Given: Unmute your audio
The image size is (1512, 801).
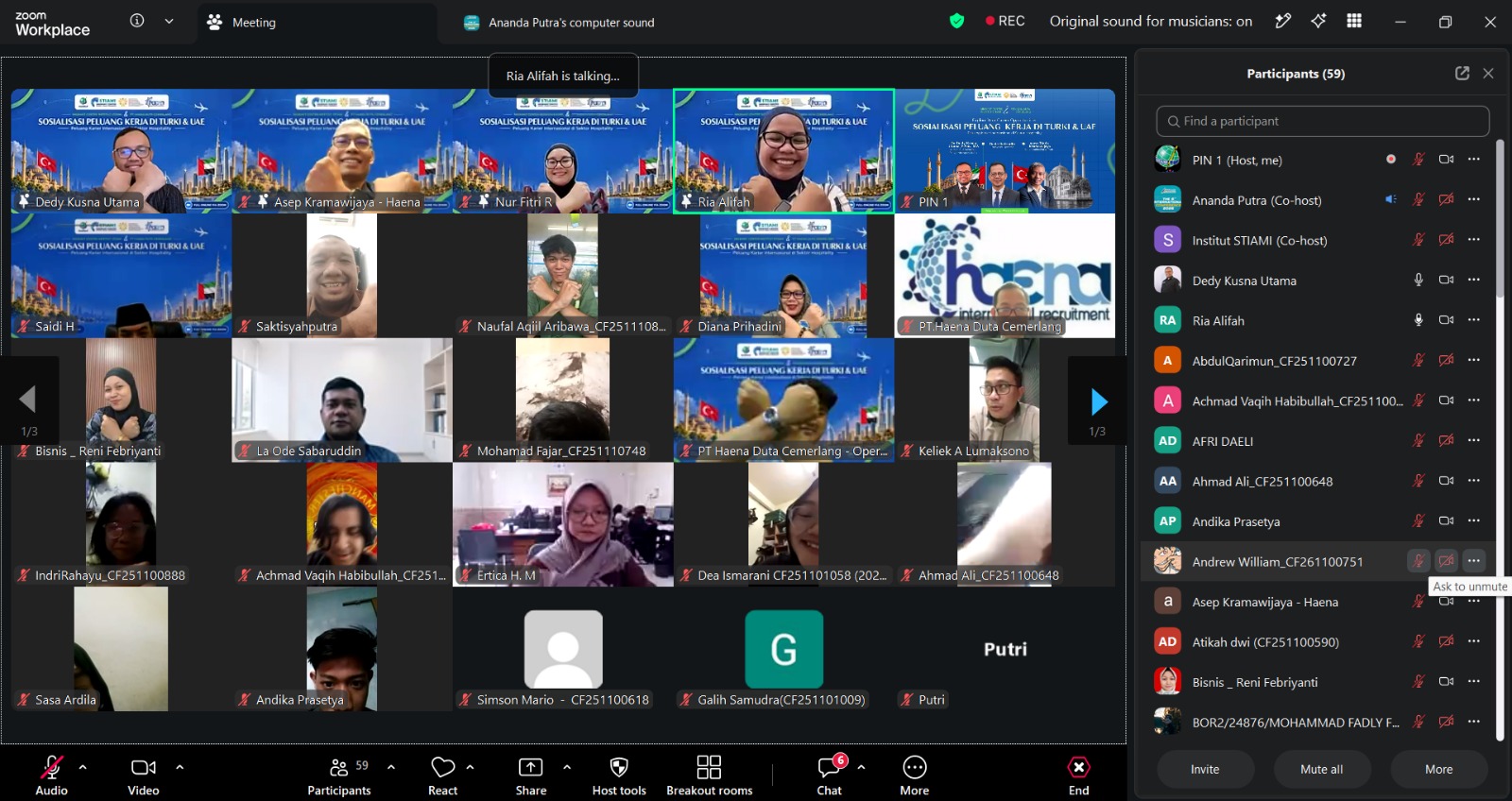Looking at the screenshot, I should tap(52, 775).
